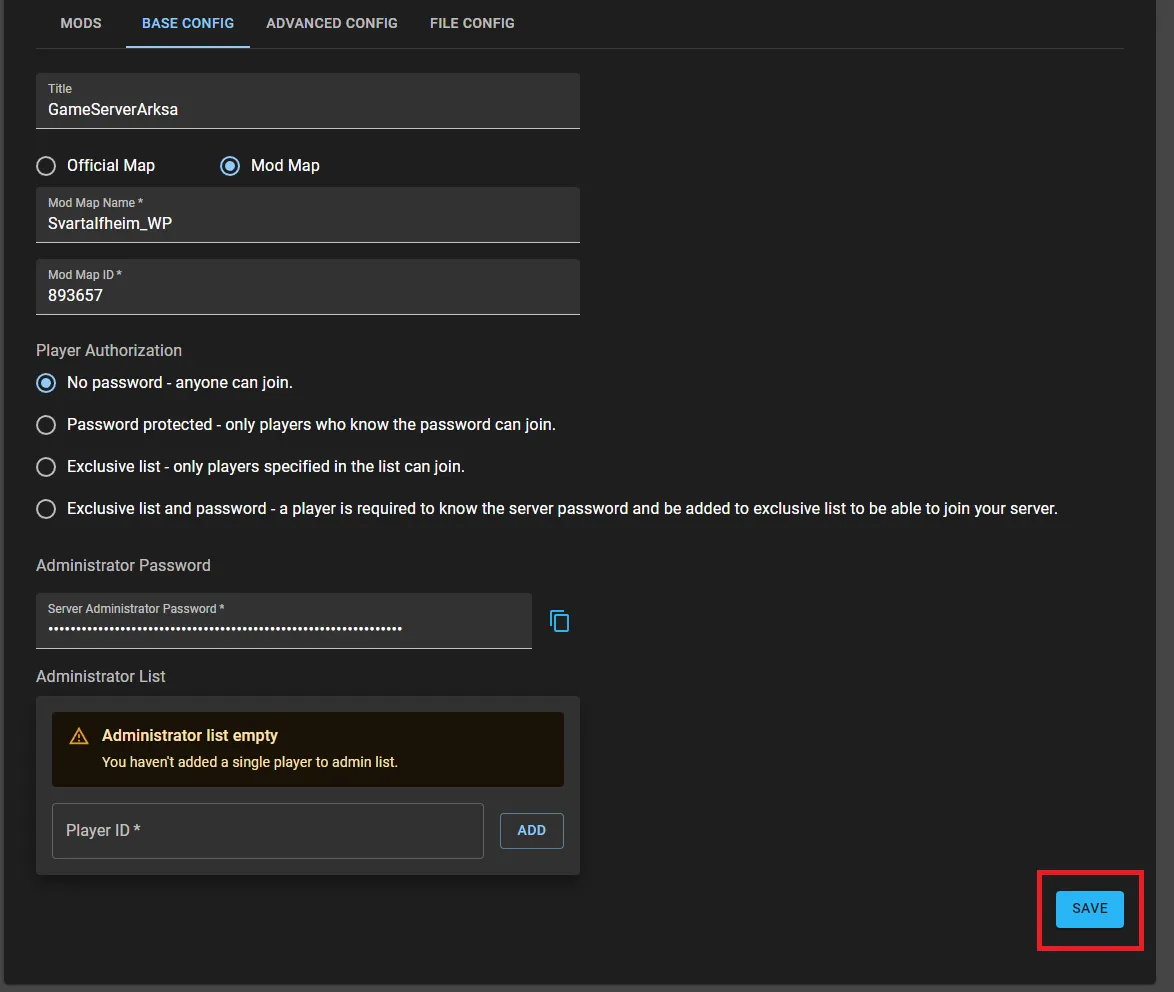The width and height of the screenshot is (1174, 992).
Task: Copy the server administrator password
Action: 559,621
